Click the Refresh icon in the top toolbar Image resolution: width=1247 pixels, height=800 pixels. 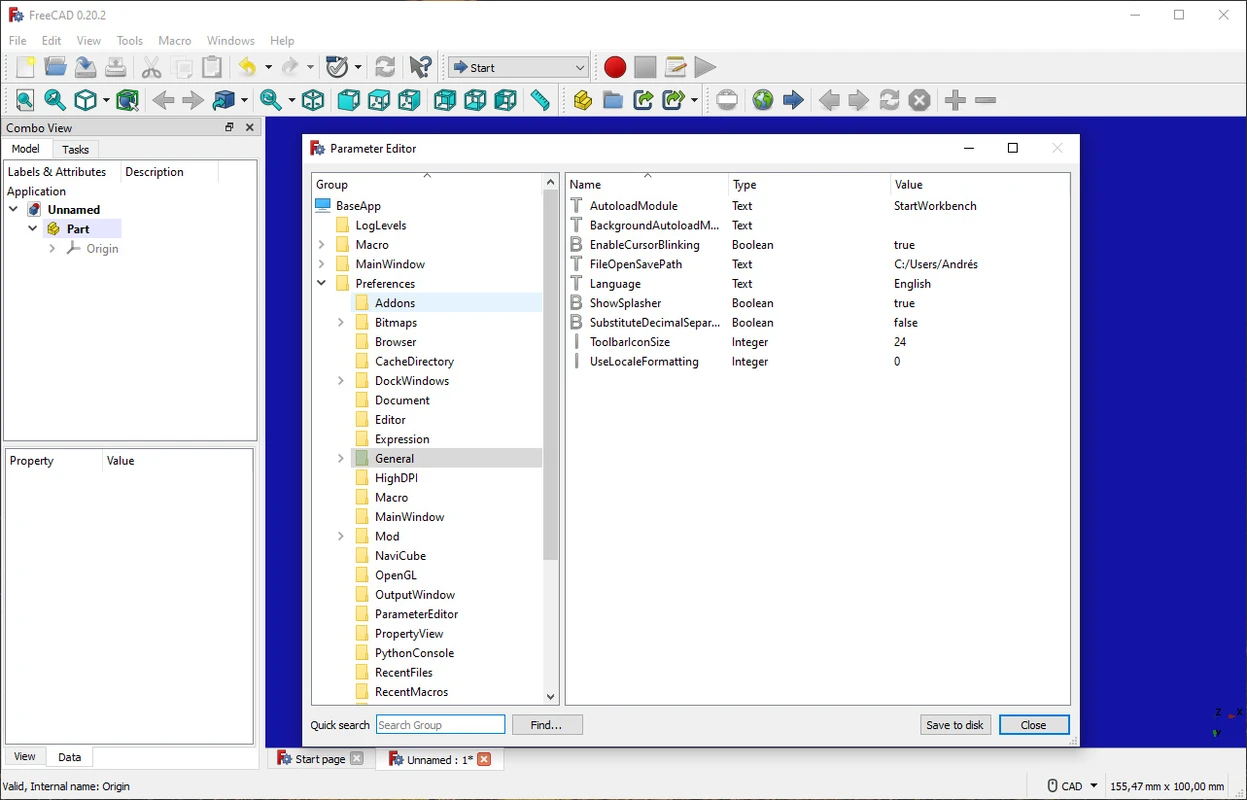point(385,67)
